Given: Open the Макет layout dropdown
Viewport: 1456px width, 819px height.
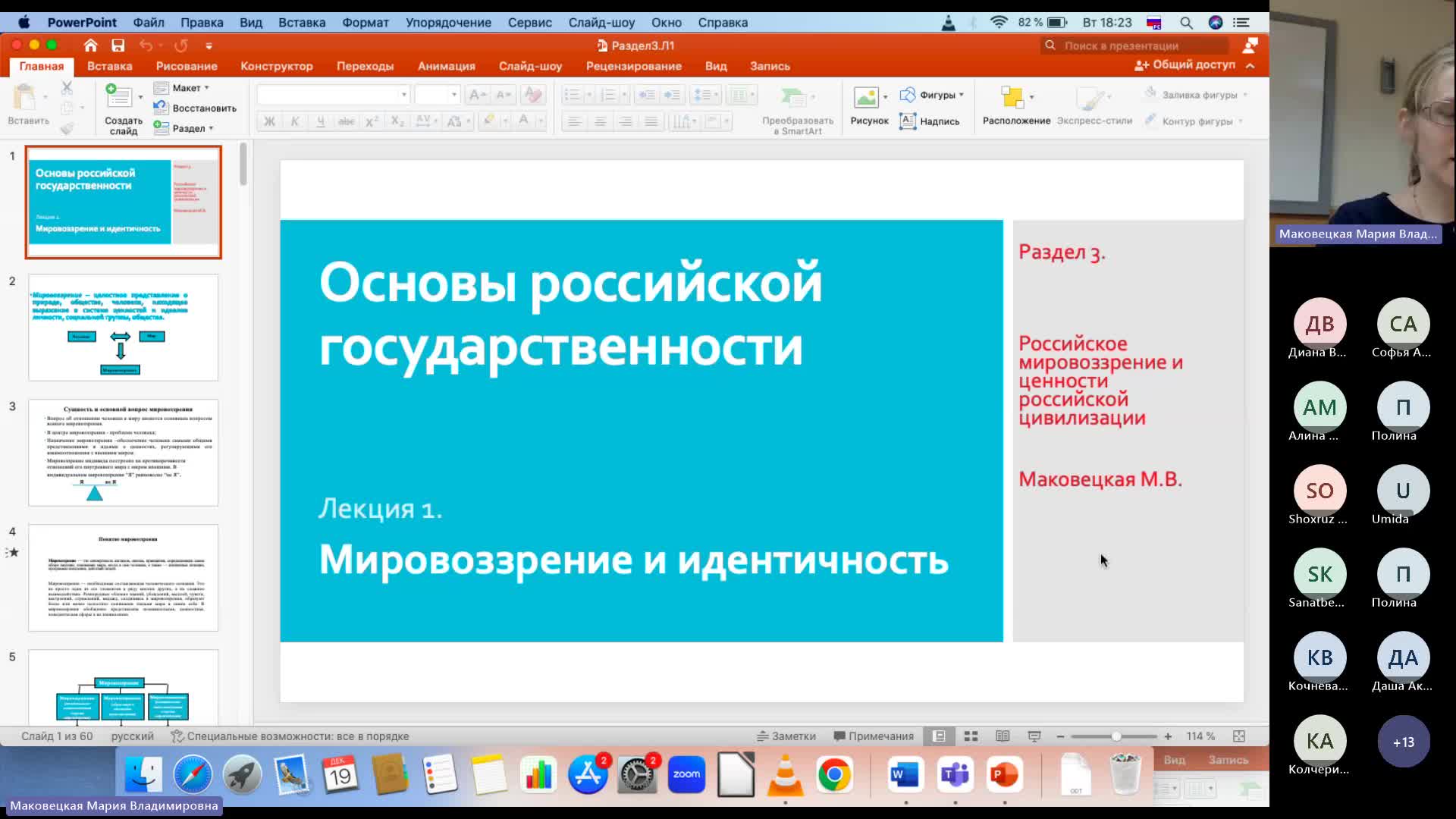Looking at the screenshot, I should (x=182, y=88).
